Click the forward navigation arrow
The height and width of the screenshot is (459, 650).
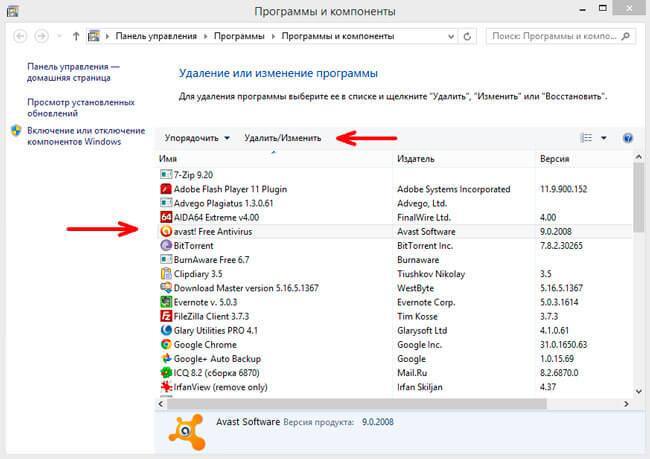(x=41, y=36)
